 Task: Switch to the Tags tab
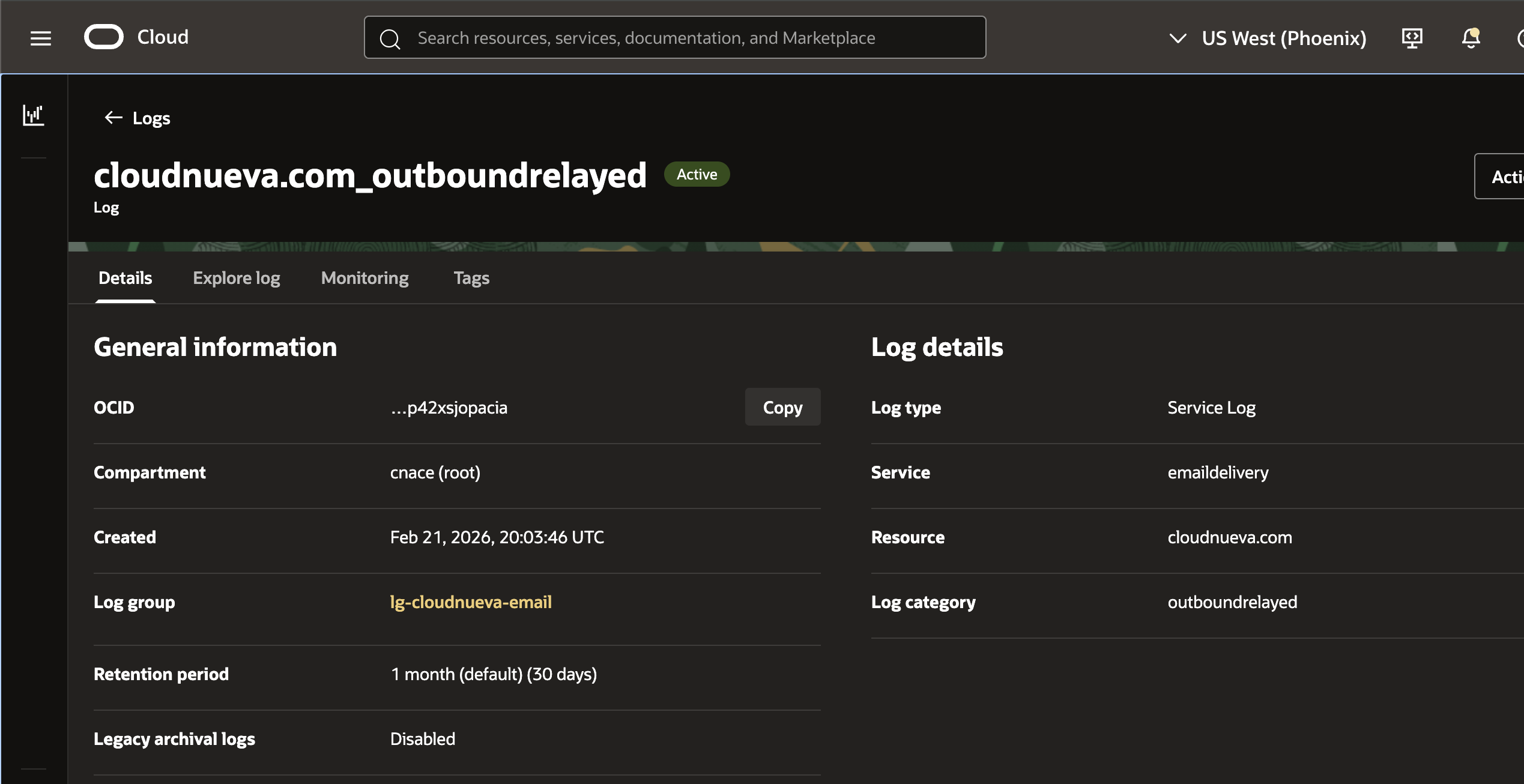click(x=471, y=277)
